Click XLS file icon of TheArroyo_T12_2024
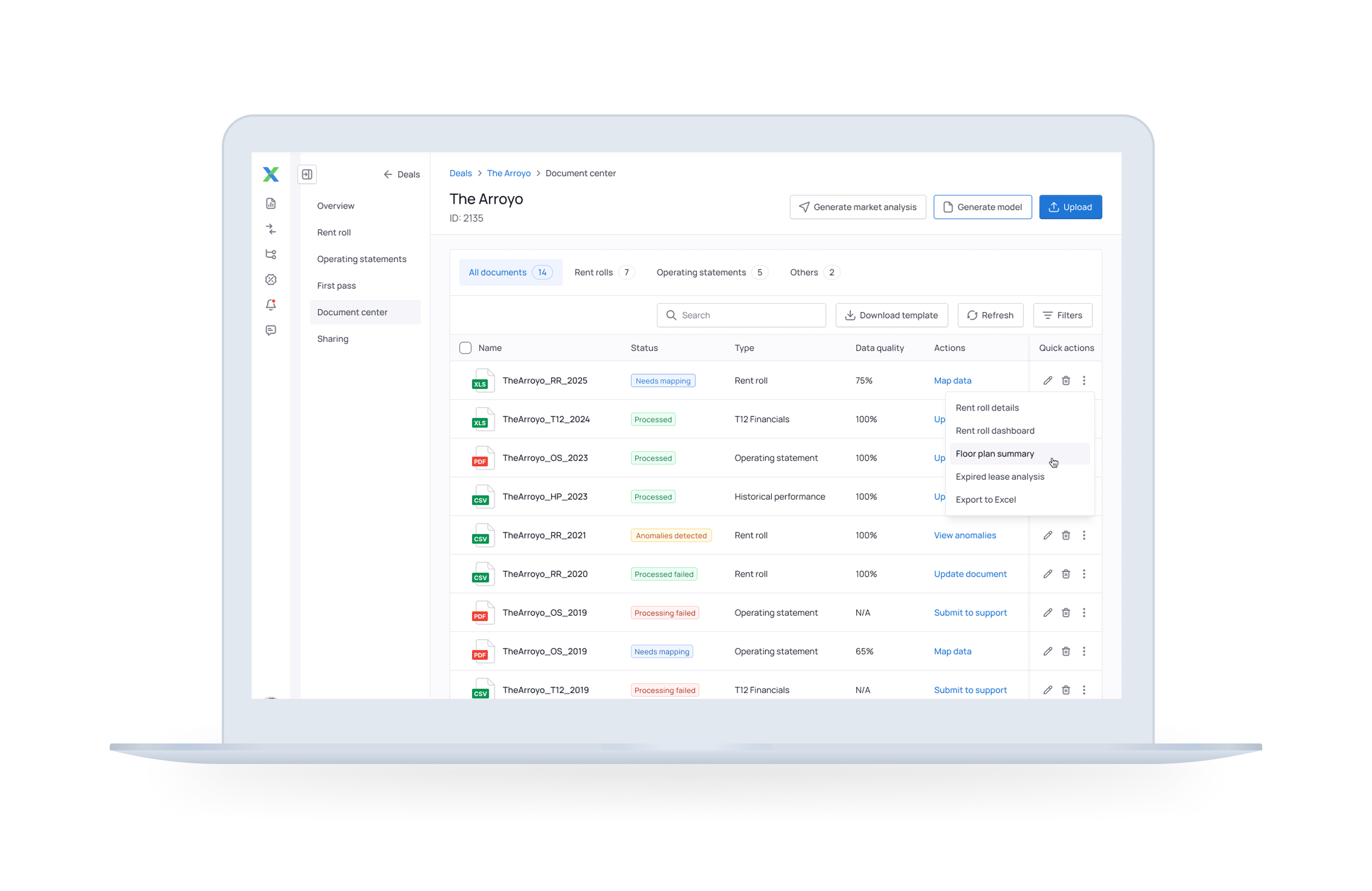1372x891 pixels. [482, 419]
